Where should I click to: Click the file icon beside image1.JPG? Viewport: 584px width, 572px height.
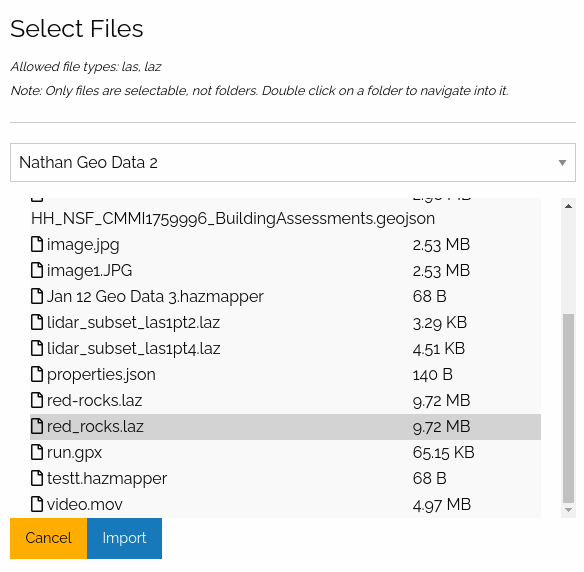(36, 270)
